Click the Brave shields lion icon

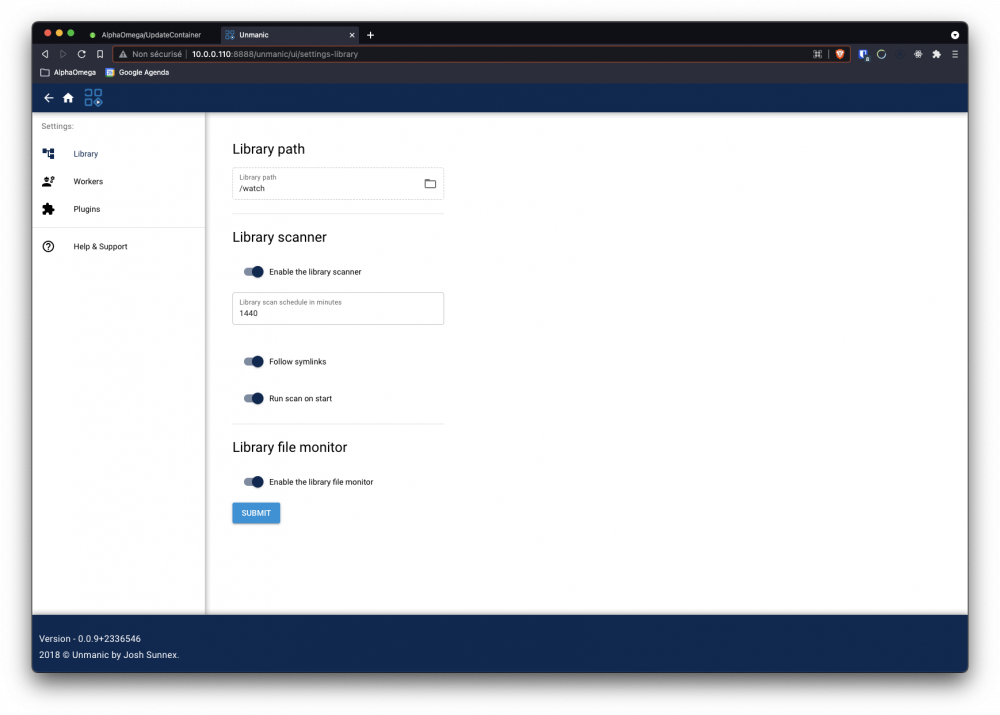840,54
